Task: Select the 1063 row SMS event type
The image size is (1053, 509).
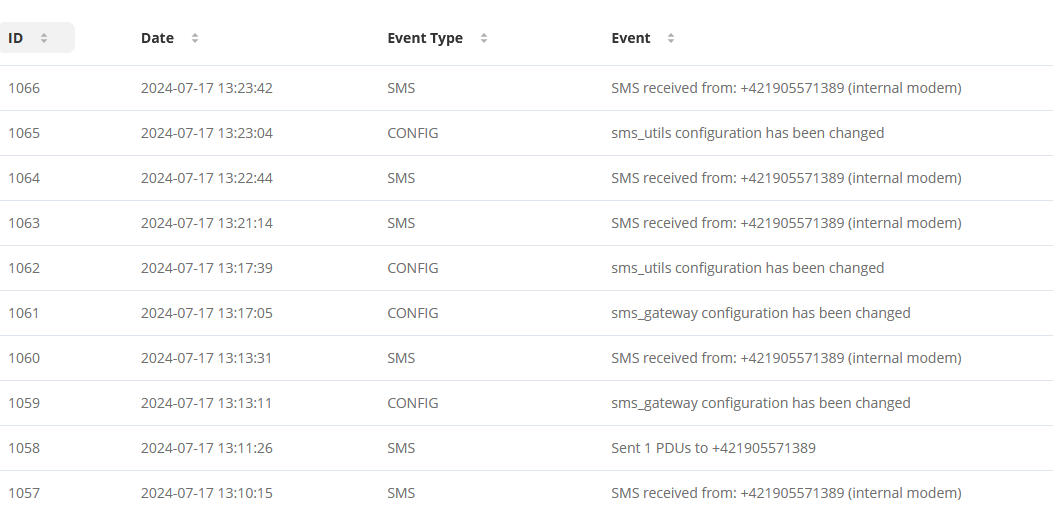Action: coord(401,223)
